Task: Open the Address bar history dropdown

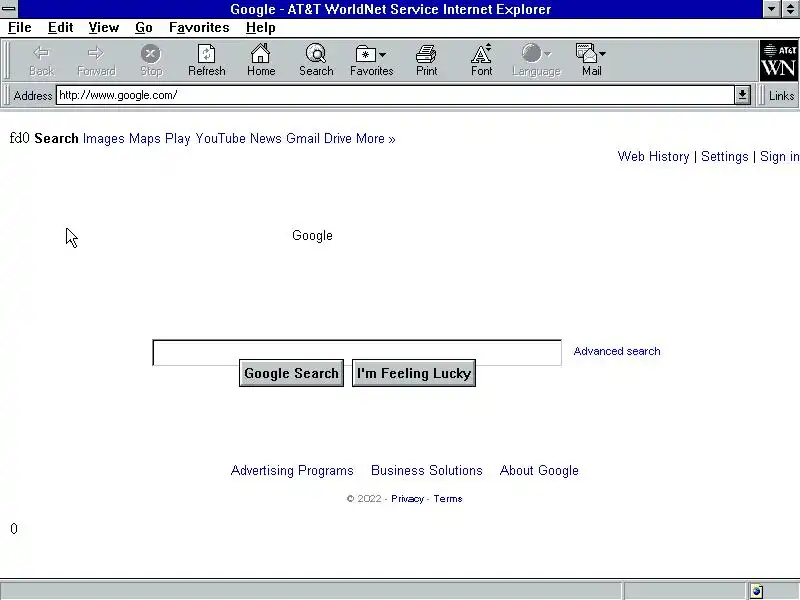Action: tap(742, 95)
